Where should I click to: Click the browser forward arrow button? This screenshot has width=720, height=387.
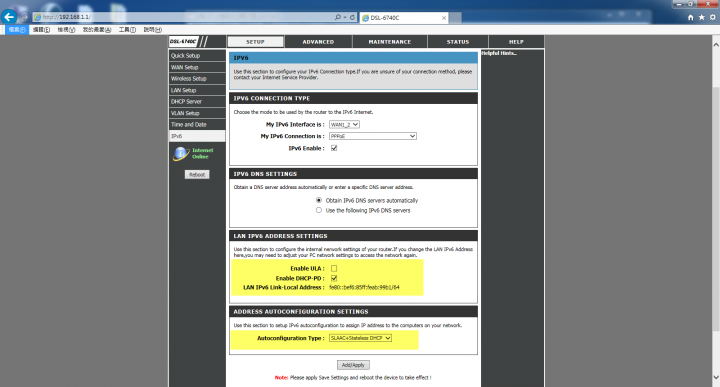coord(24,17)
